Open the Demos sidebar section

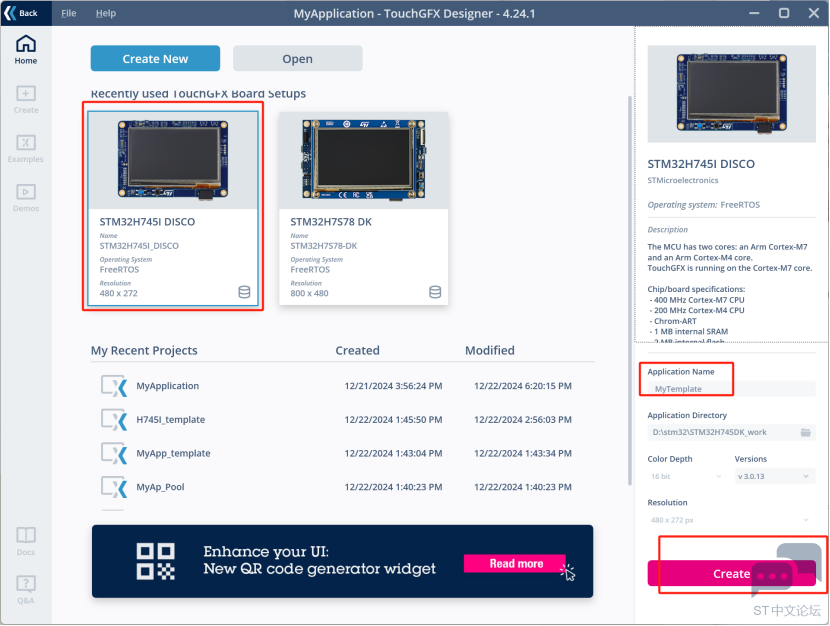point(25,198)
